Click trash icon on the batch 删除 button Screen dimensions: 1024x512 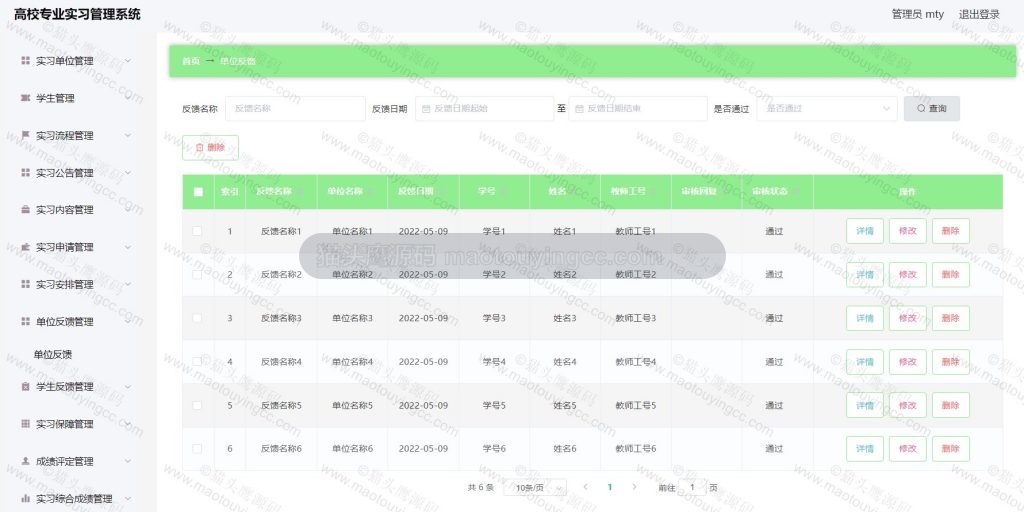[x=200, y=148]
